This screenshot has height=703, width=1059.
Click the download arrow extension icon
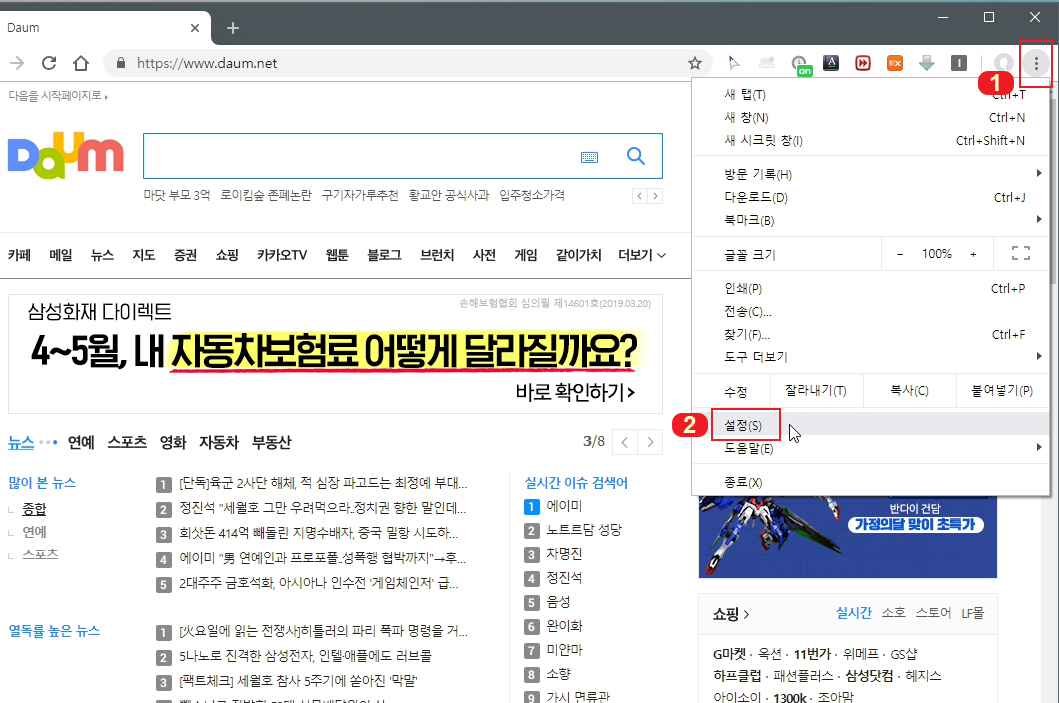tap(927, 63)
